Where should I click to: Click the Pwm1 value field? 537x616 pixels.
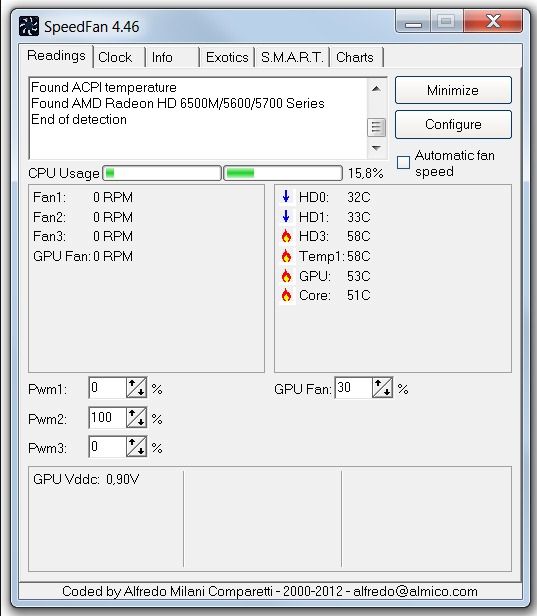(107, 388)
